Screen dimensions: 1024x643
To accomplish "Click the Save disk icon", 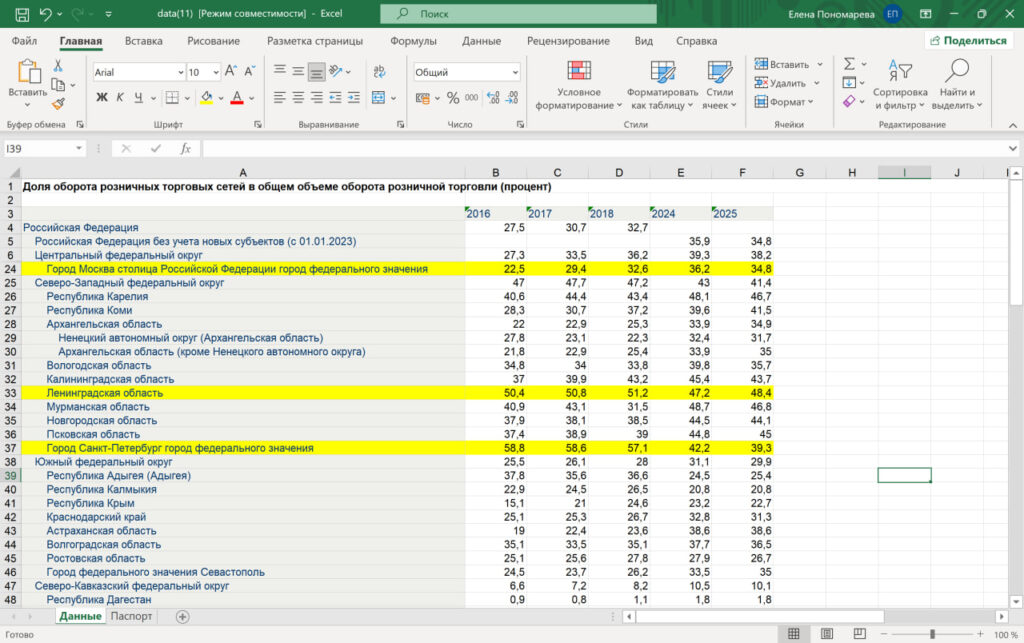I will pos(22,14).
